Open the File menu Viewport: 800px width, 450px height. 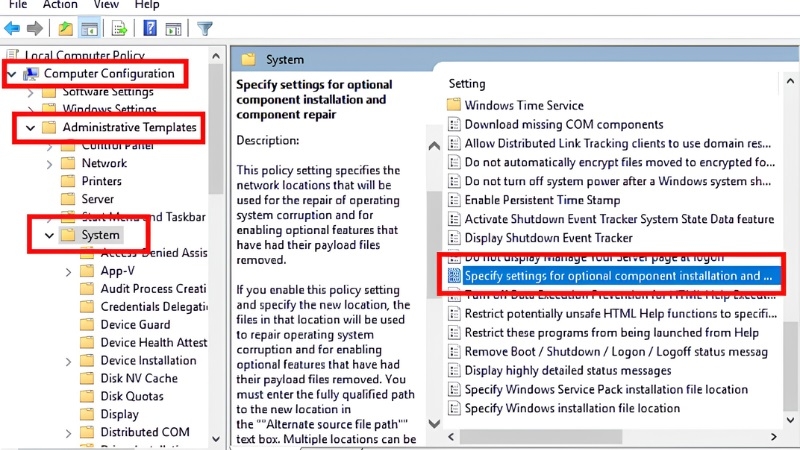coord(18,5)
